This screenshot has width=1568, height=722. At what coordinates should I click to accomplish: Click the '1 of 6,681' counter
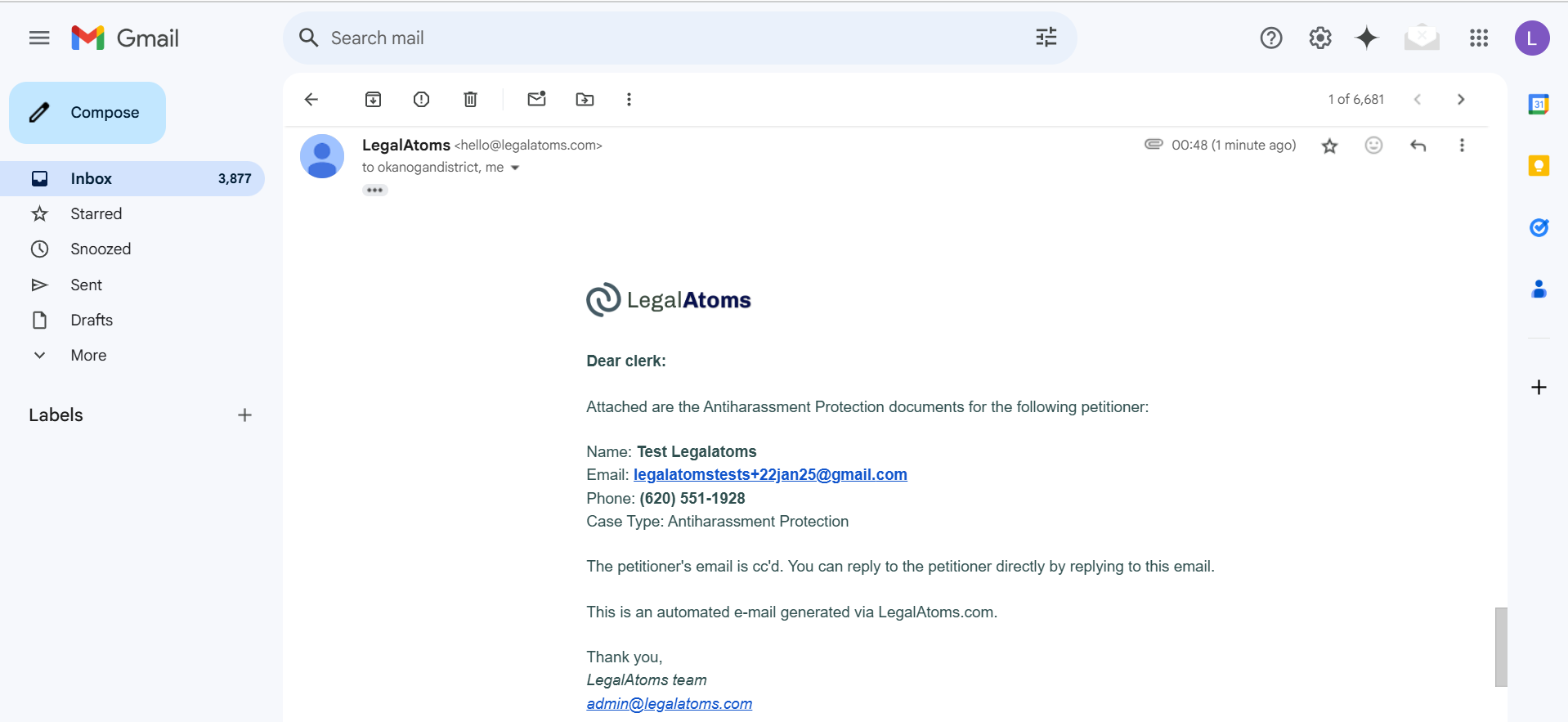click(x=1355, y=99)
